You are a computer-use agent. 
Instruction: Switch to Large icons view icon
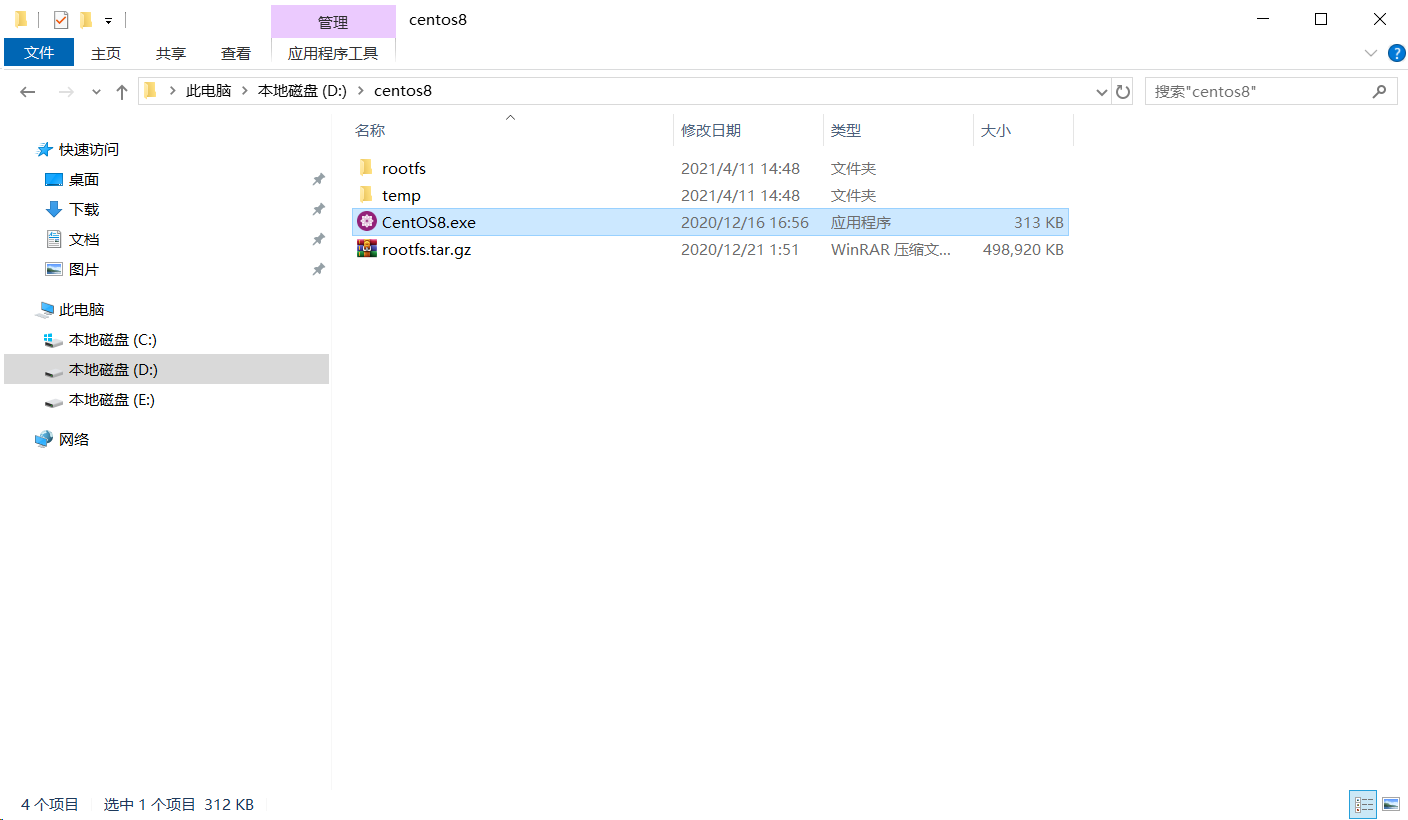[x=1390, y=804]
